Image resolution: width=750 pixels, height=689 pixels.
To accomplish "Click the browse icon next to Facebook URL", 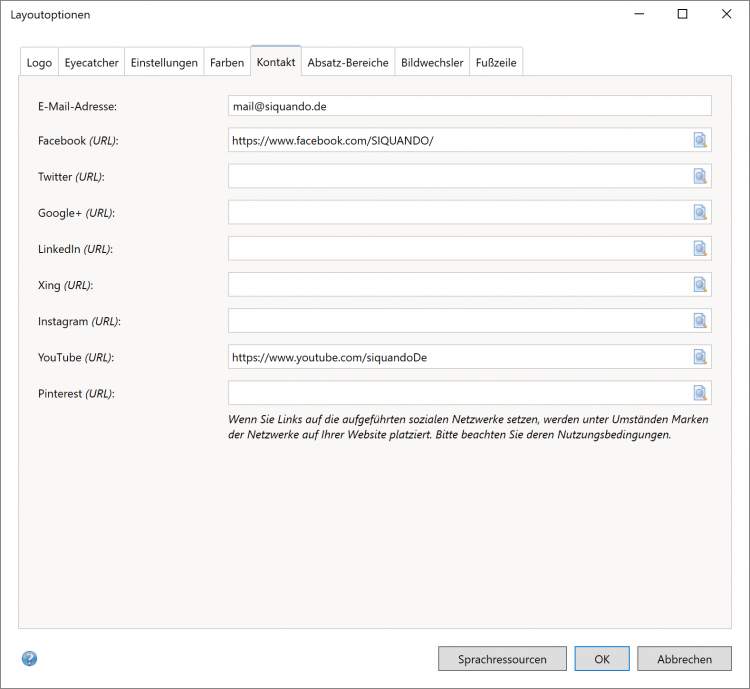I will (x=700, y=141).
